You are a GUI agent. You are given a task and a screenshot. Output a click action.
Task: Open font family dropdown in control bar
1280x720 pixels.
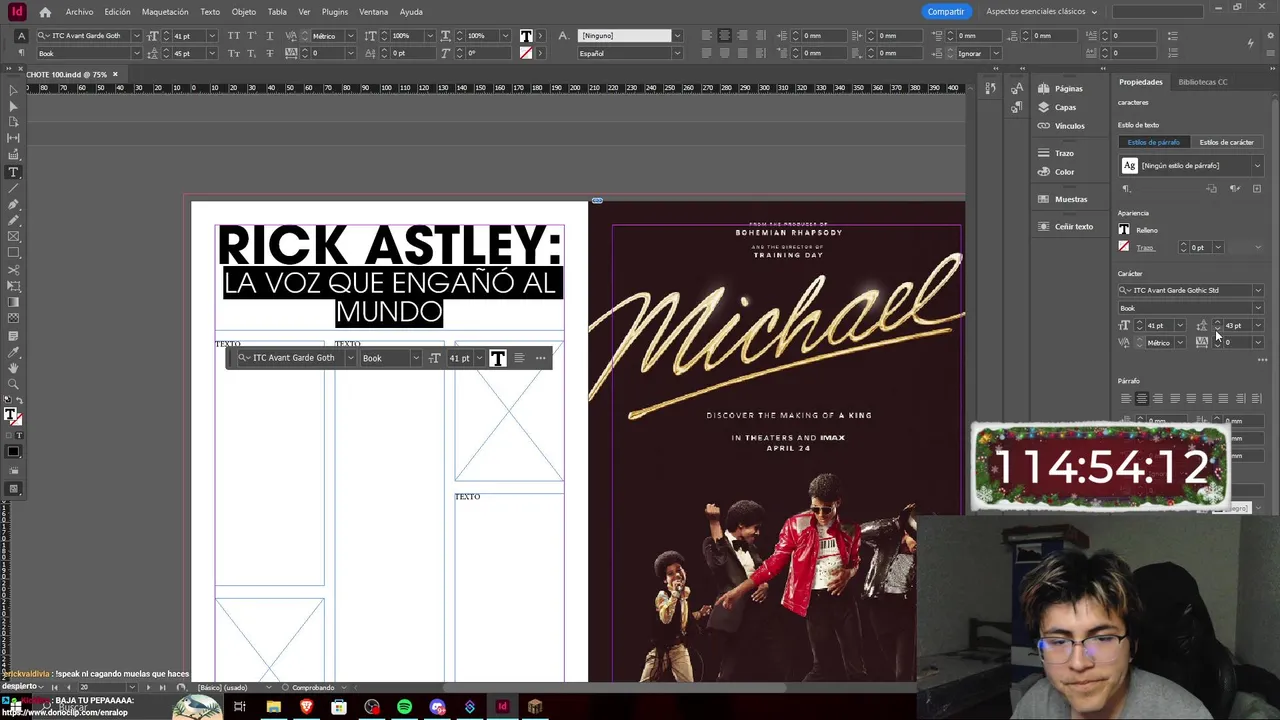point(136,36)
